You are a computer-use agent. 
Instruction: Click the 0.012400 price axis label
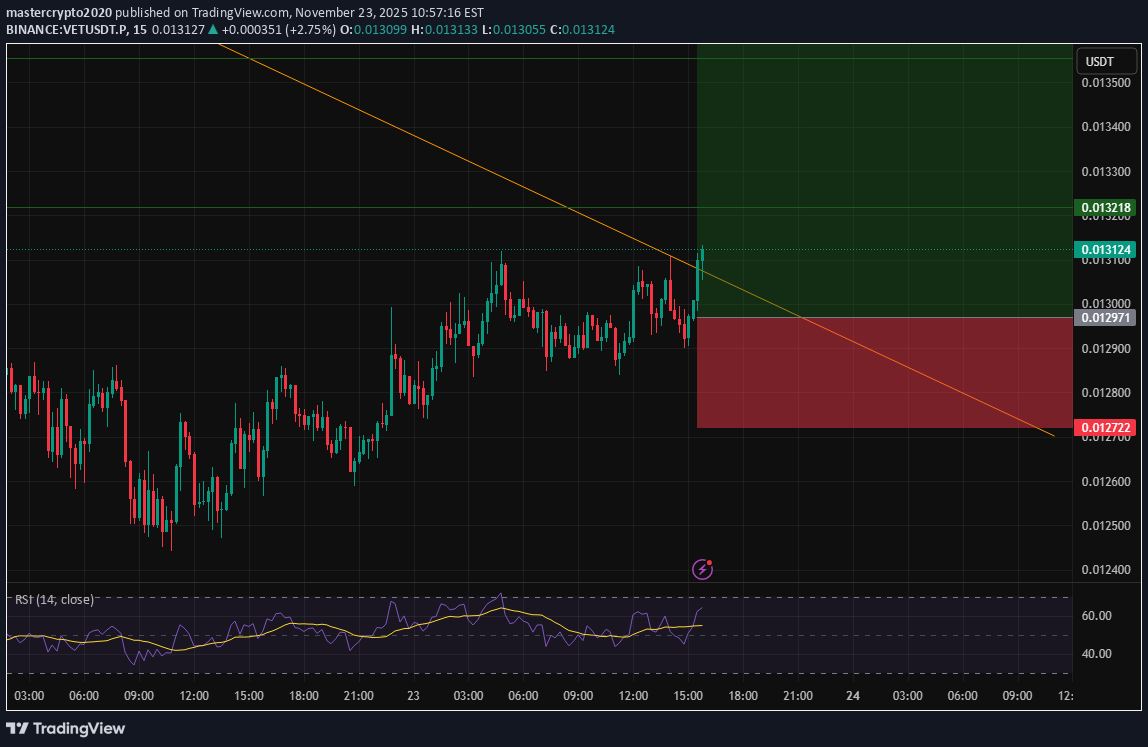[x=1106, y=570]
